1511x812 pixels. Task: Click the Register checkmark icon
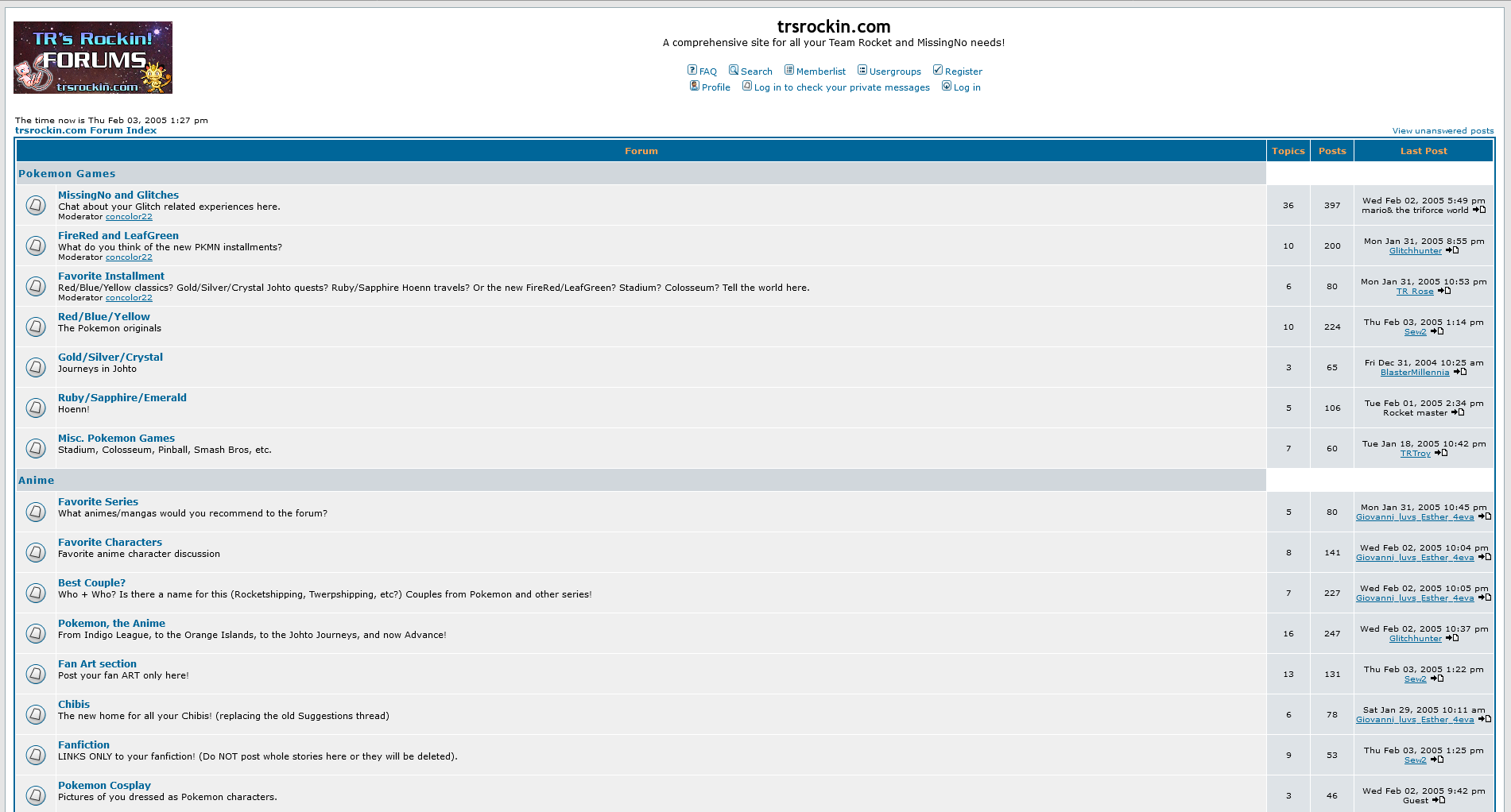[x=938, y=70]
